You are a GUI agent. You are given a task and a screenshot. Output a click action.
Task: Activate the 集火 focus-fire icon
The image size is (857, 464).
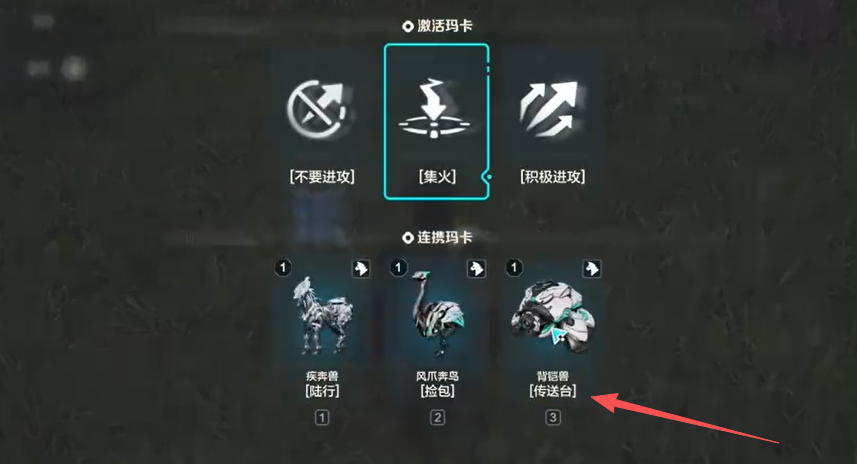click(435, 108)
